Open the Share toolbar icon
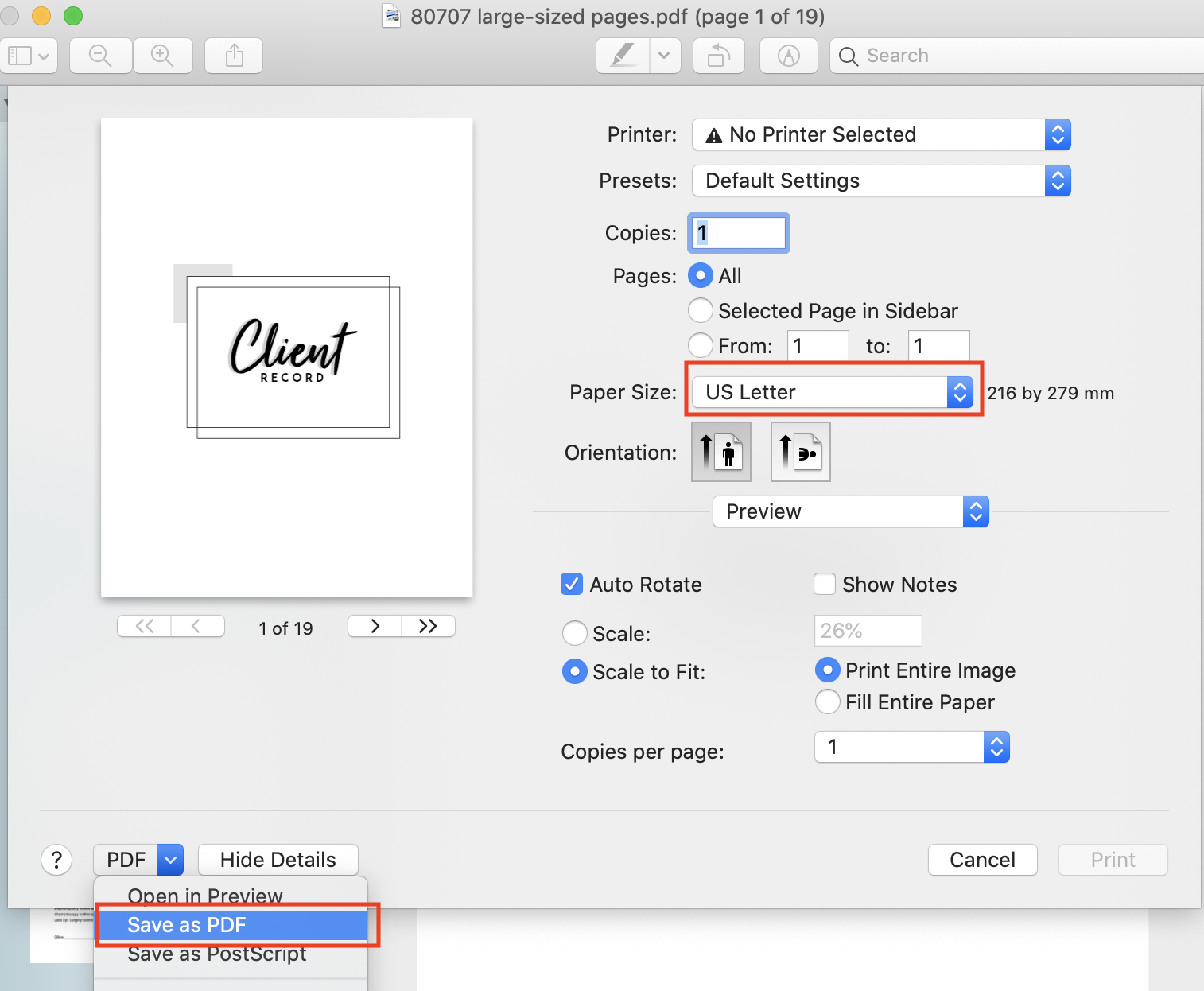The image size is (1204, 991). tap(234, 56)
